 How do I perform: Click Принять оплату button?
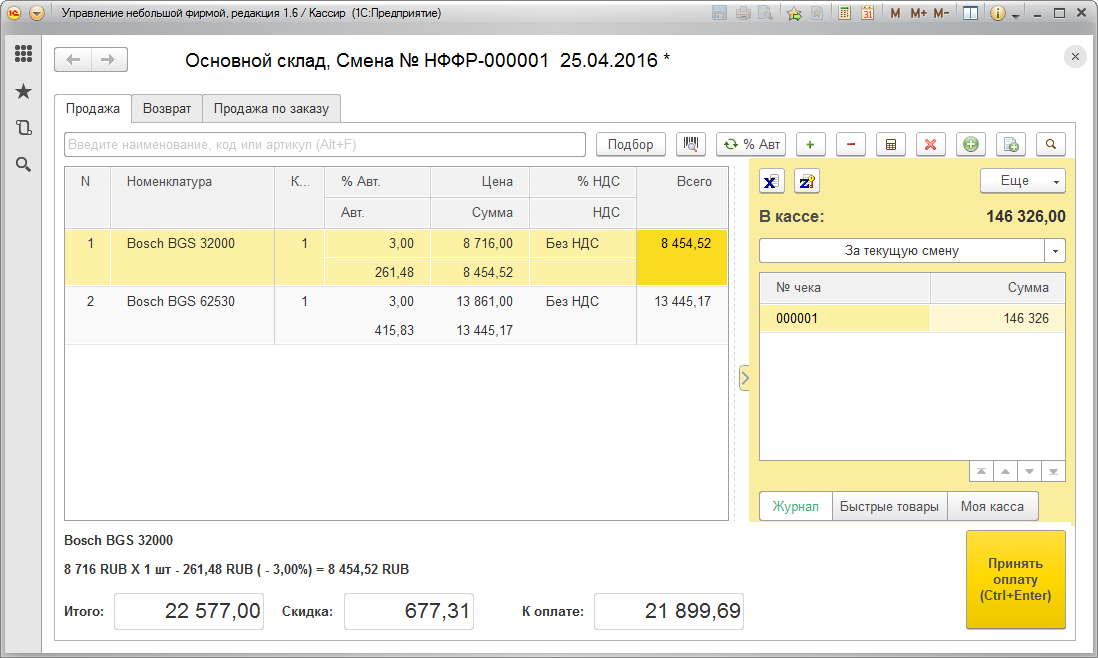[x=1015, y=580]
